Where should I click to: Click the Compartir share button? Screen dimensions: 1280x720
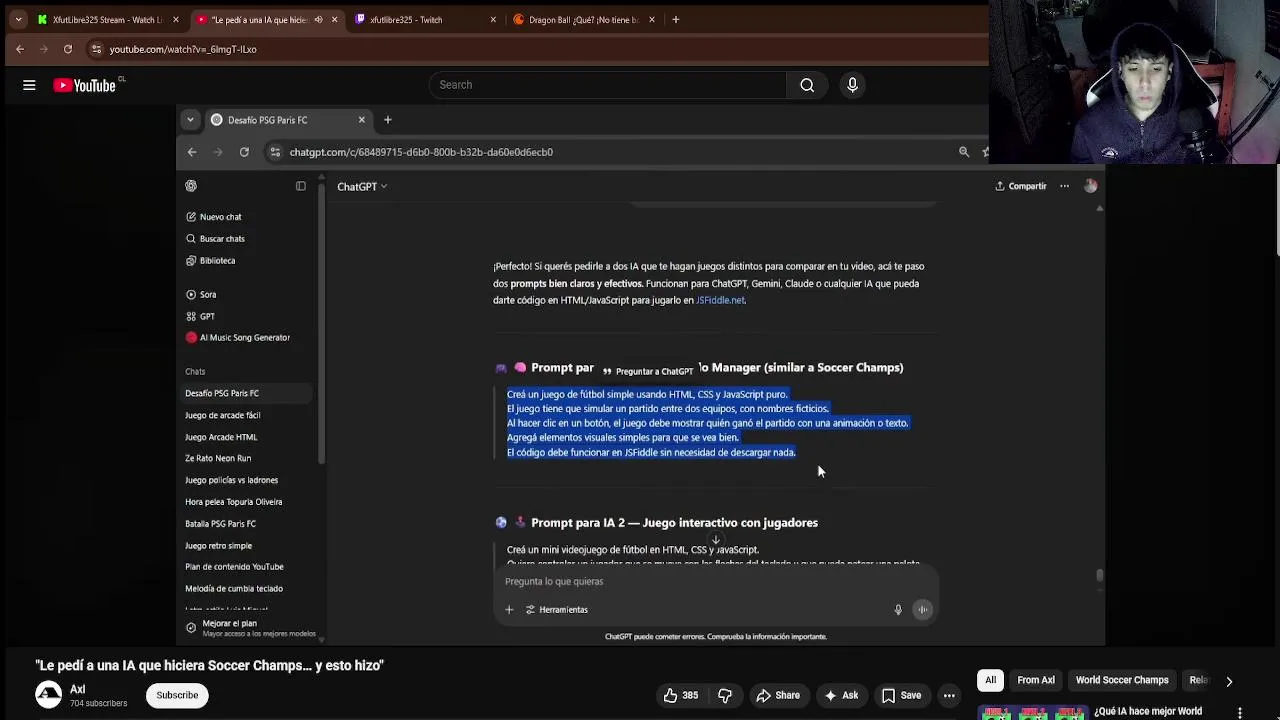(x=1020, y=186)
